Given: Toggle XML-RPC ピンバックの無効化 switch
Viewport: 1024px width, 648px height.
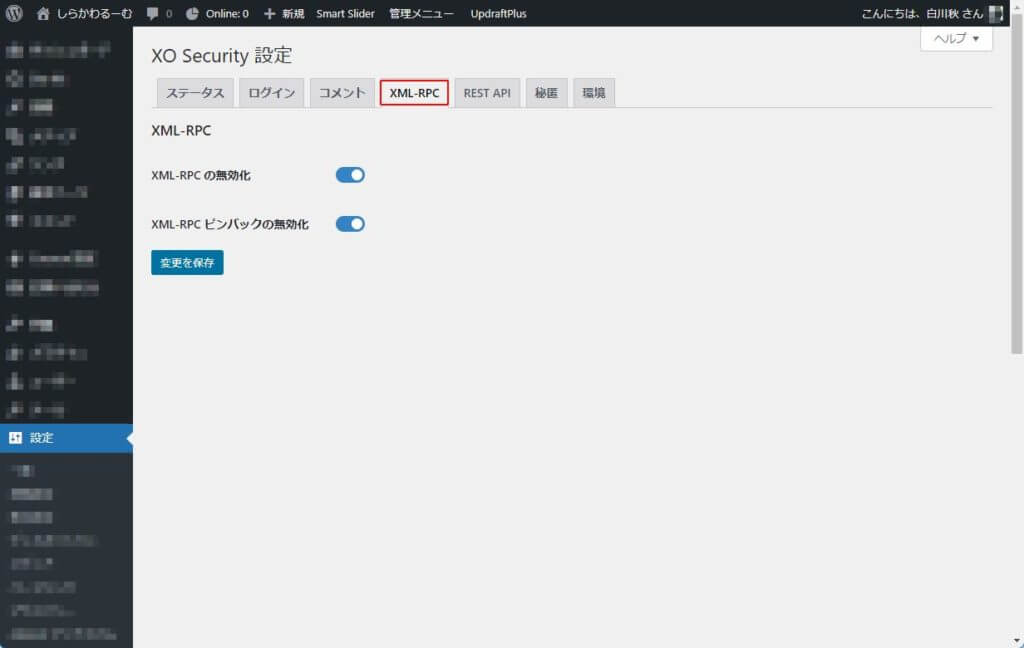Looking at the screenshot, I should 350,224.
